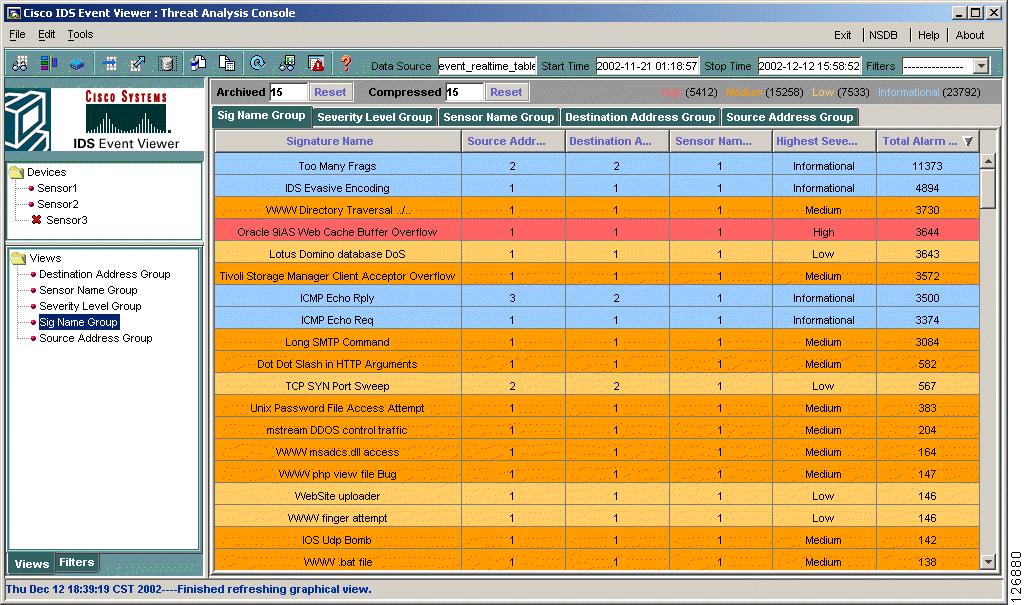This screenshot has width=1025, height=605.
Task: Click the blue sensor device icon
Action: (77, 64)
